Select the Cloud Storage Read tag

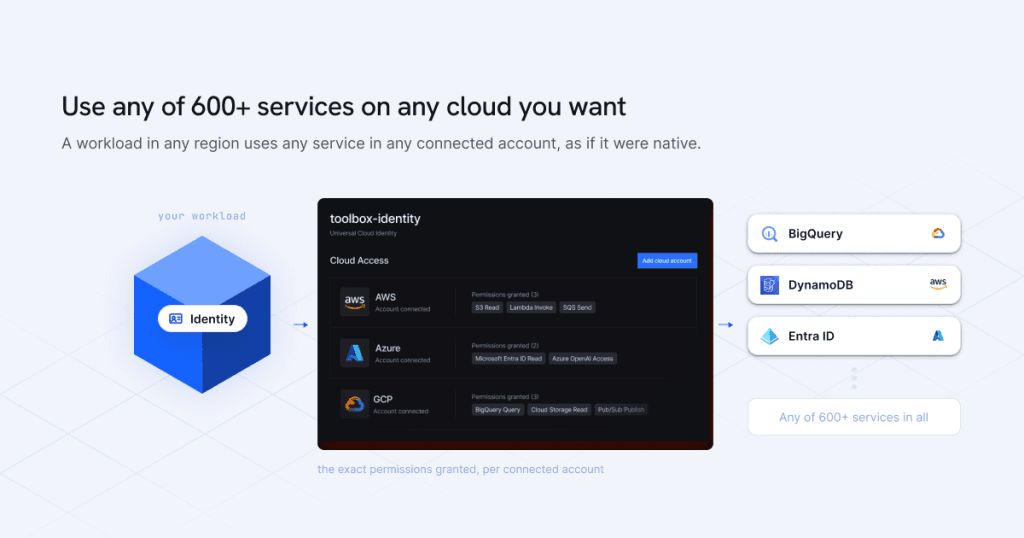(559, 410)
